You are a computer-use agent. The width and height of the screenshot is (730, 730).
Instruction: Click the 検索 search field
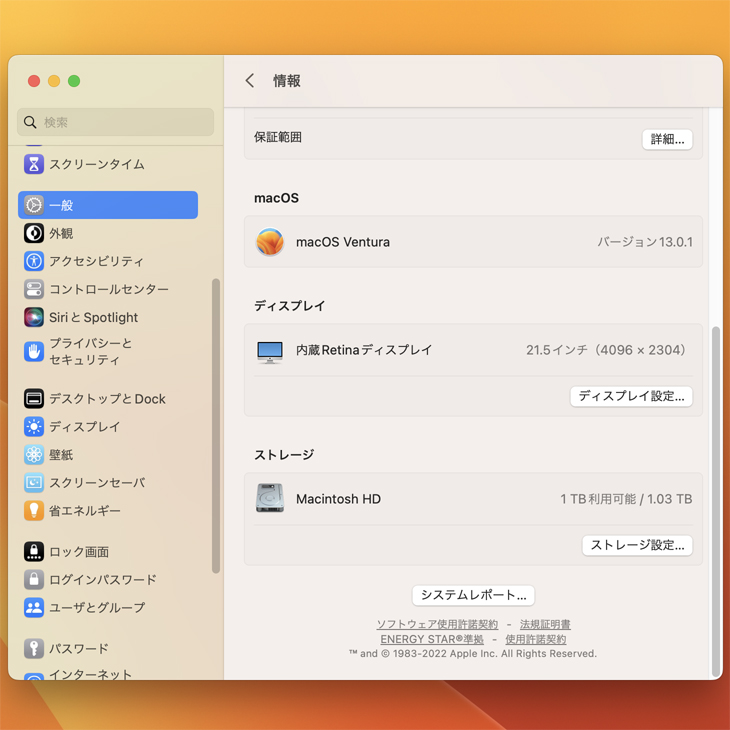pyautogui.click(x=115, y=122)
